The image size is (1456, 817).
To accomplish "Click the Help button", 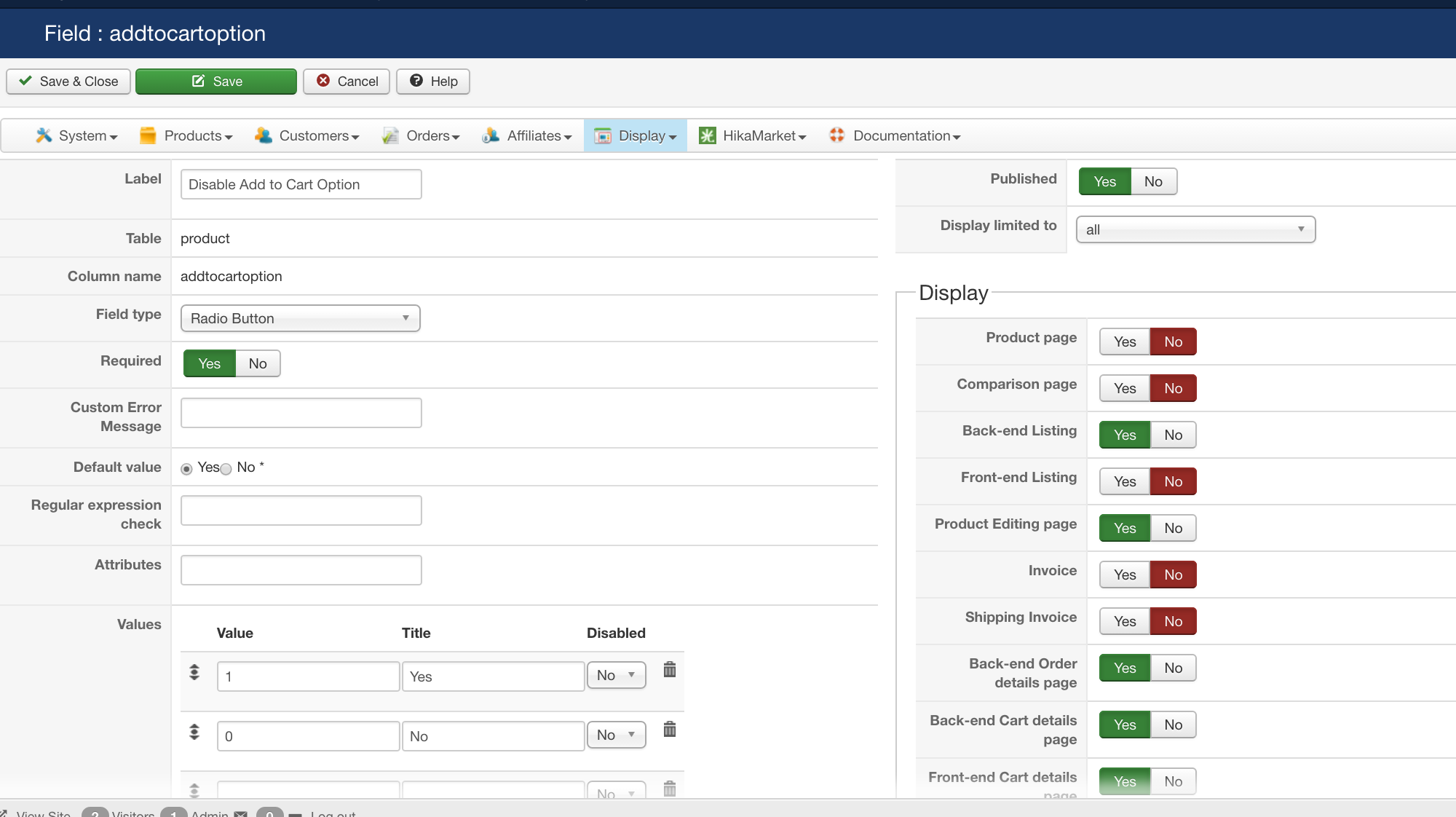I will pos(433,81).
